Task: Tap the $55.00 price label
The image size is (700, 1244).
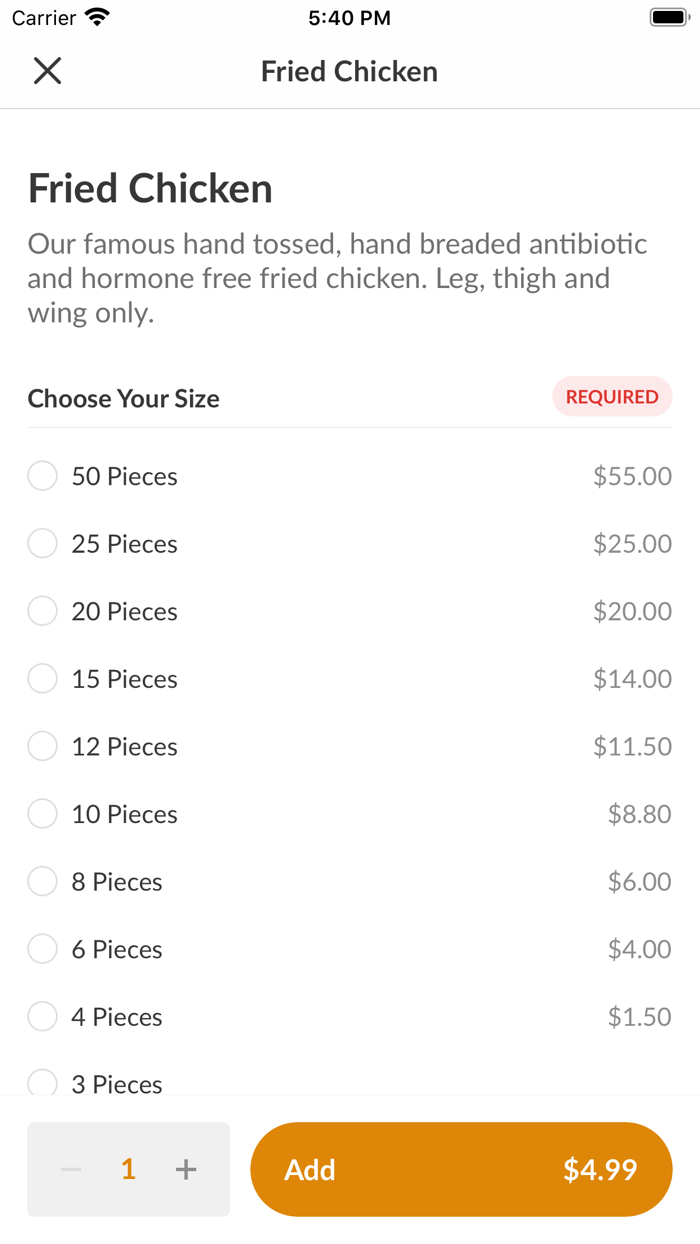Action: pos(632,476)
